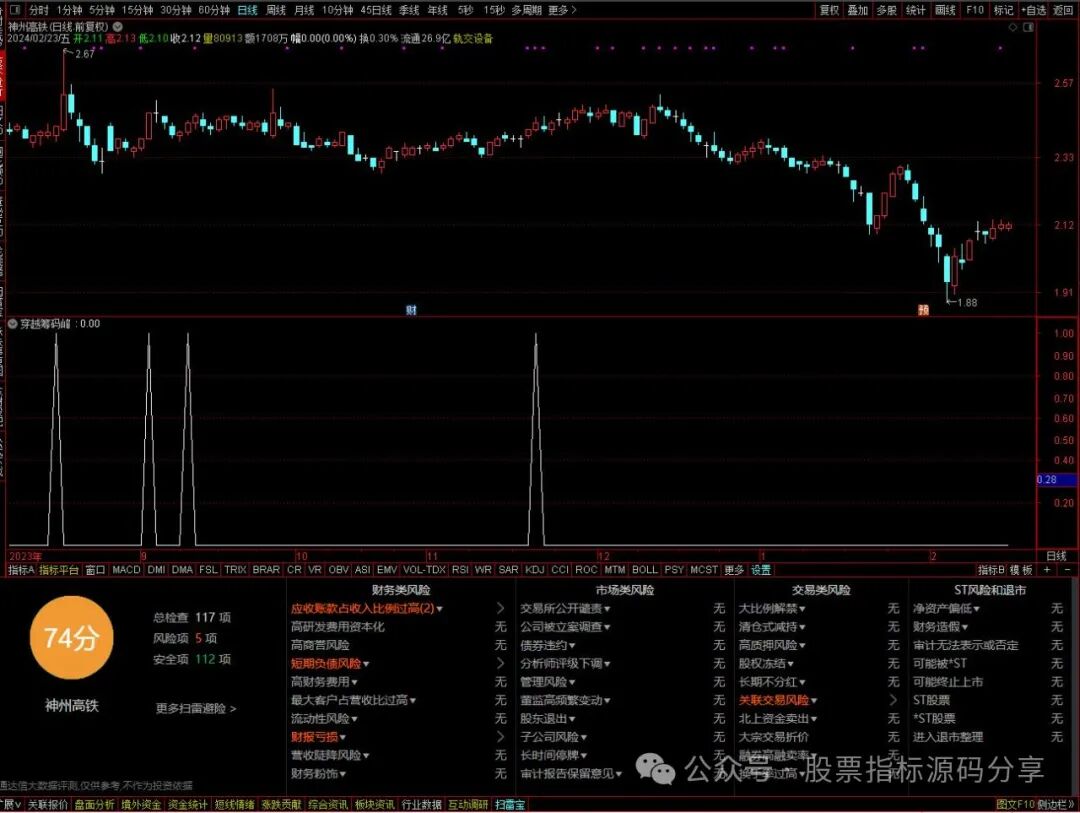This screenshot has width=1080, height=813.
Task: Click the minus zoom-out button near 模板
Action: pos(1068,570)
